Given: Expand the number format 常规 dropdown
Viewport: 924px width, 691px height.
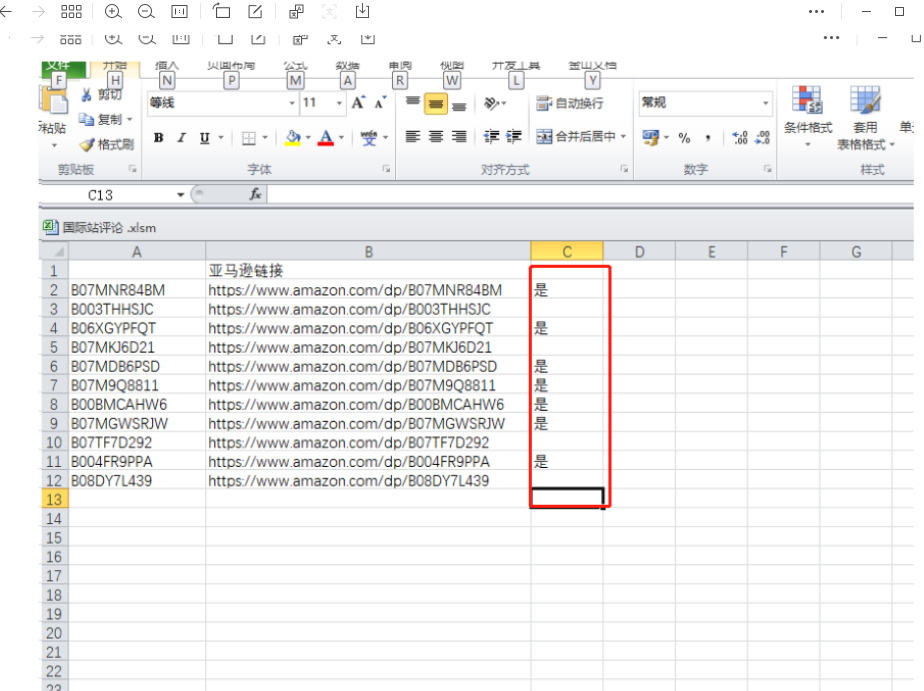Looking at the screenshot, I should tap(766, 103).
